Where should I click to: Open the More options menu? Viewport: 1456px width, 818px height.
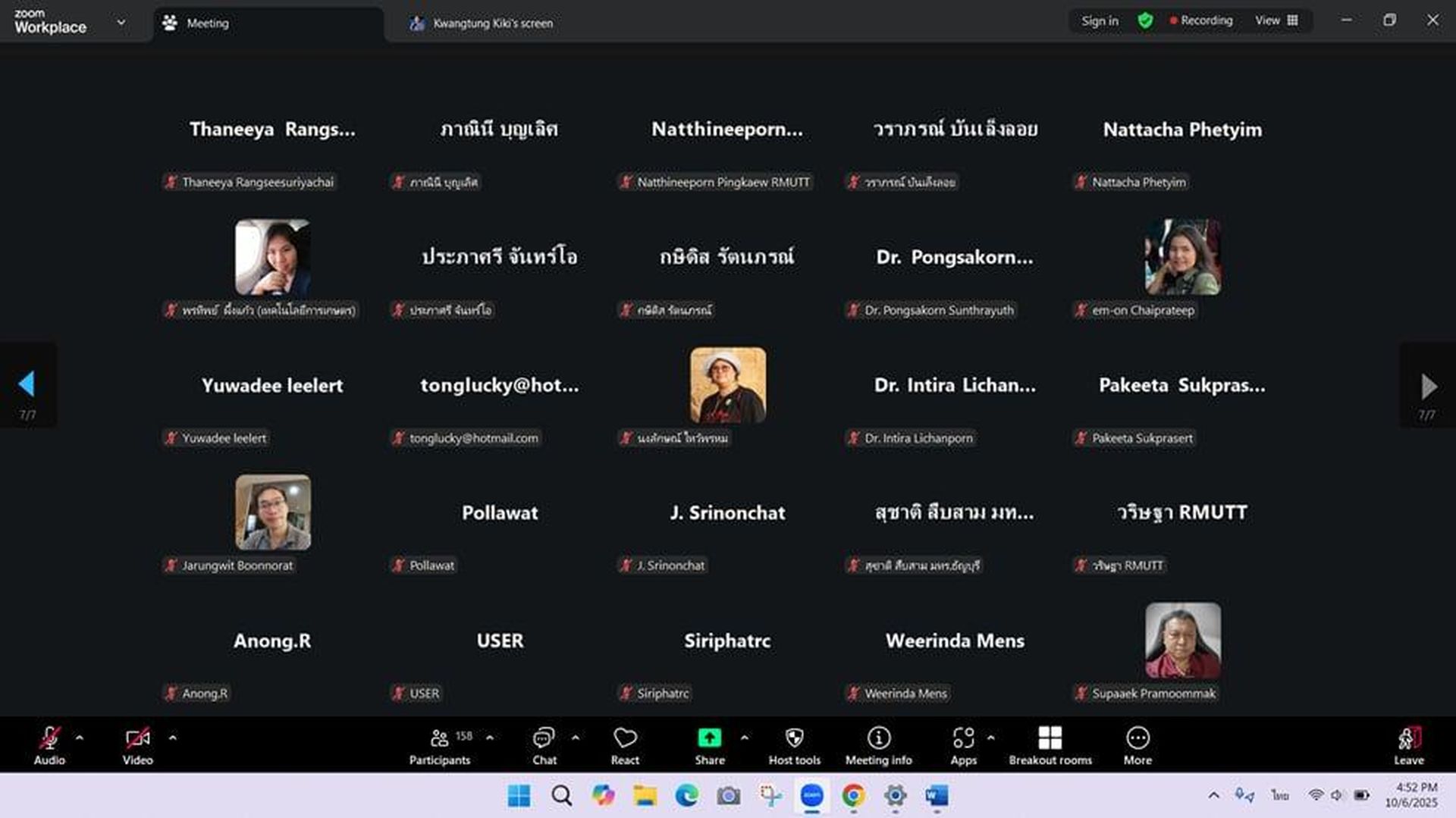(x=1137, y=745)
